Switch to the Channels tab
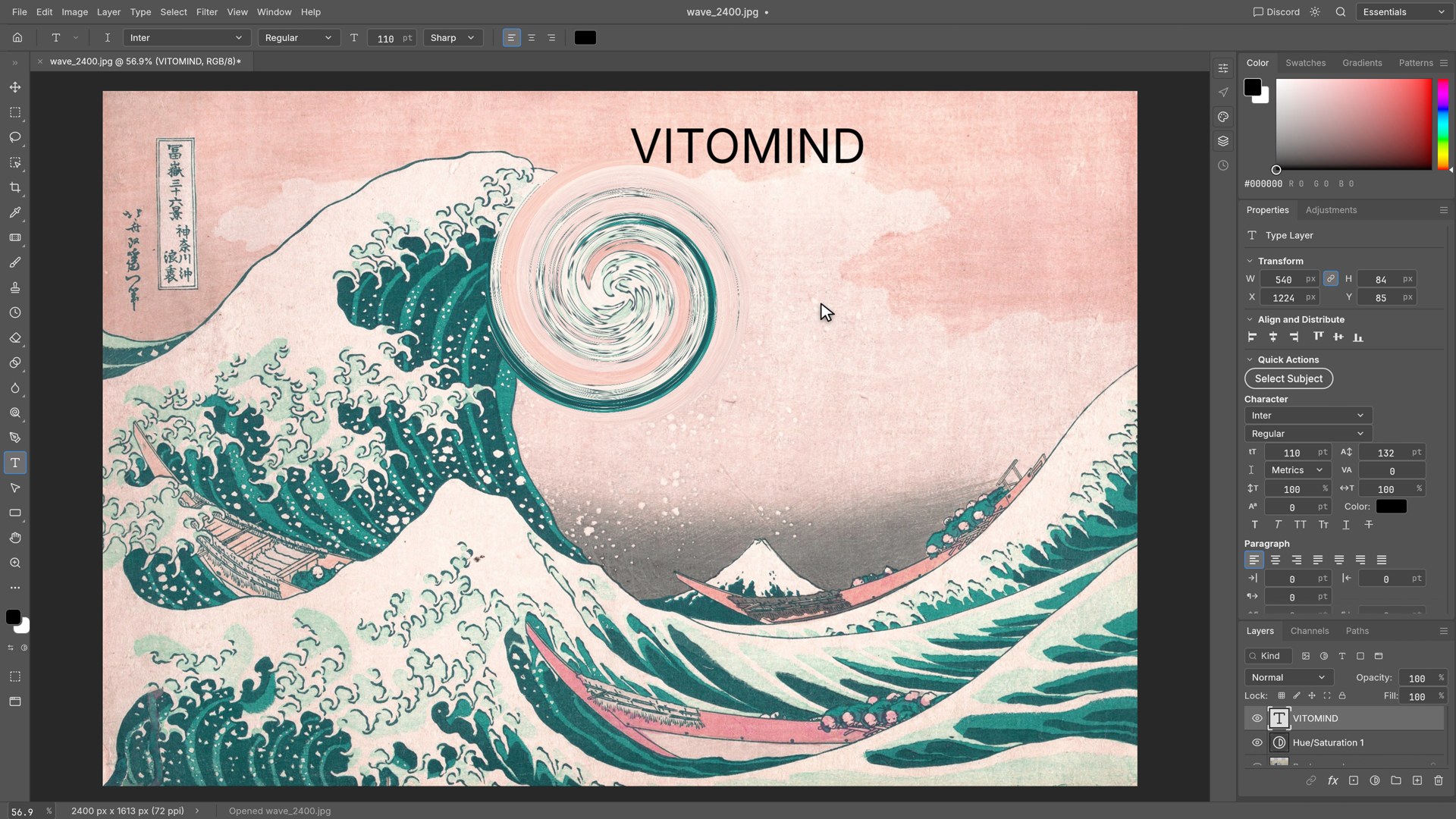This screenshot has height=819, width=1456. pyautogui.click(x=1310, y=631)
